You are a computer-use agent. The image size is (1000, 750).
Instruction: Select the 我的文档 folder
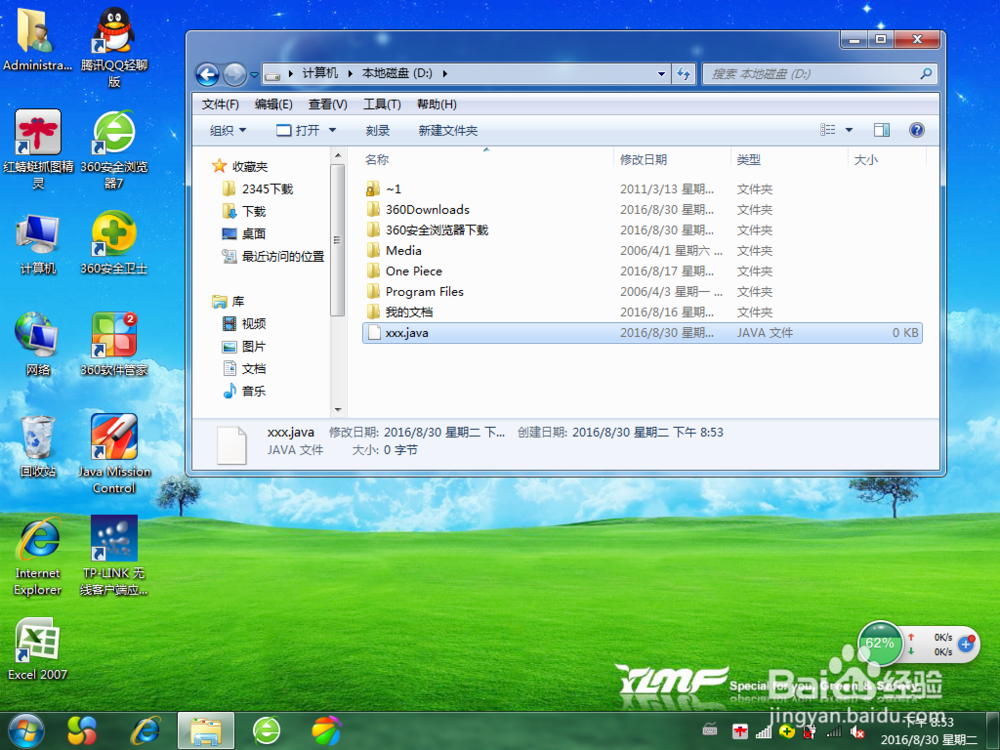[x=642, y=312]
